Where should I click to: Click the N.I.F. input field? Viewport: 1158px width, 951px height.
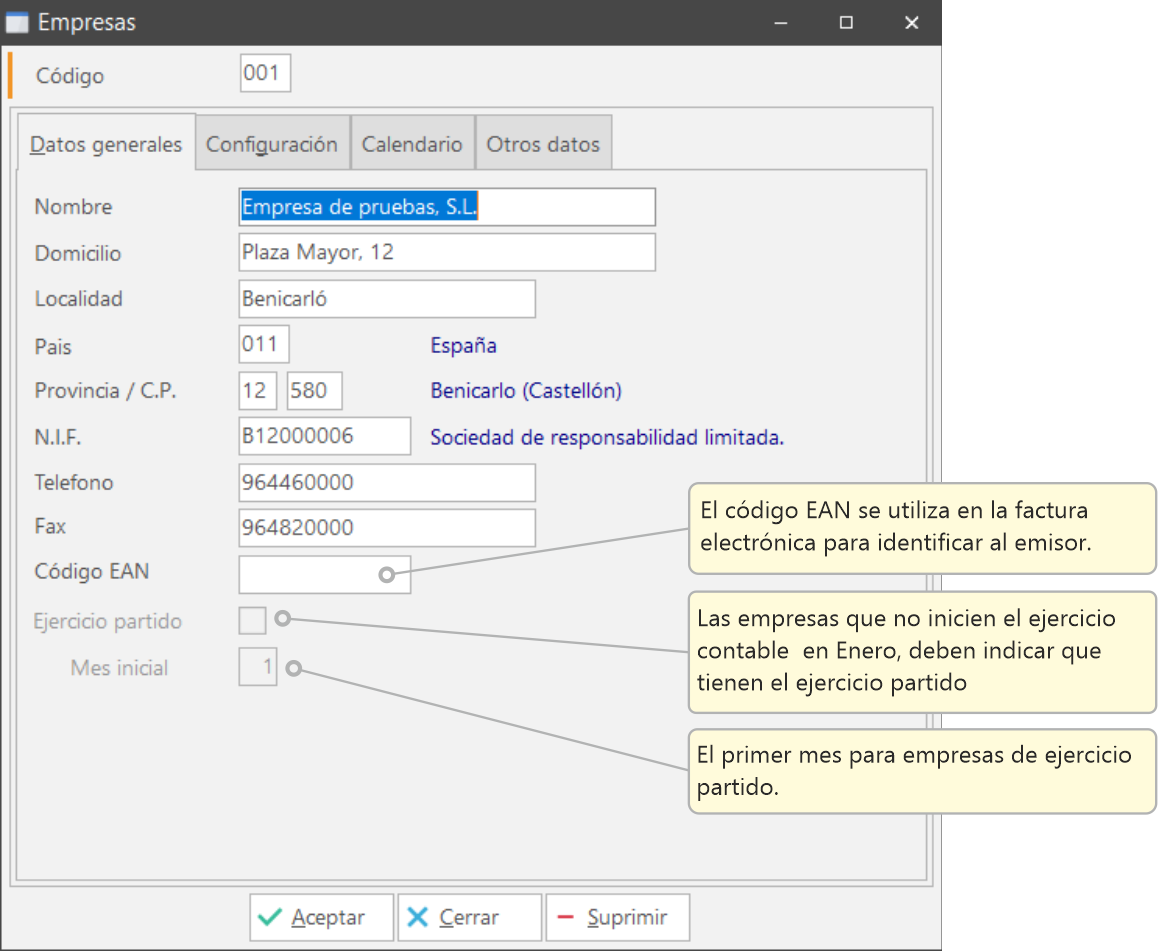[x=324, y=436]
